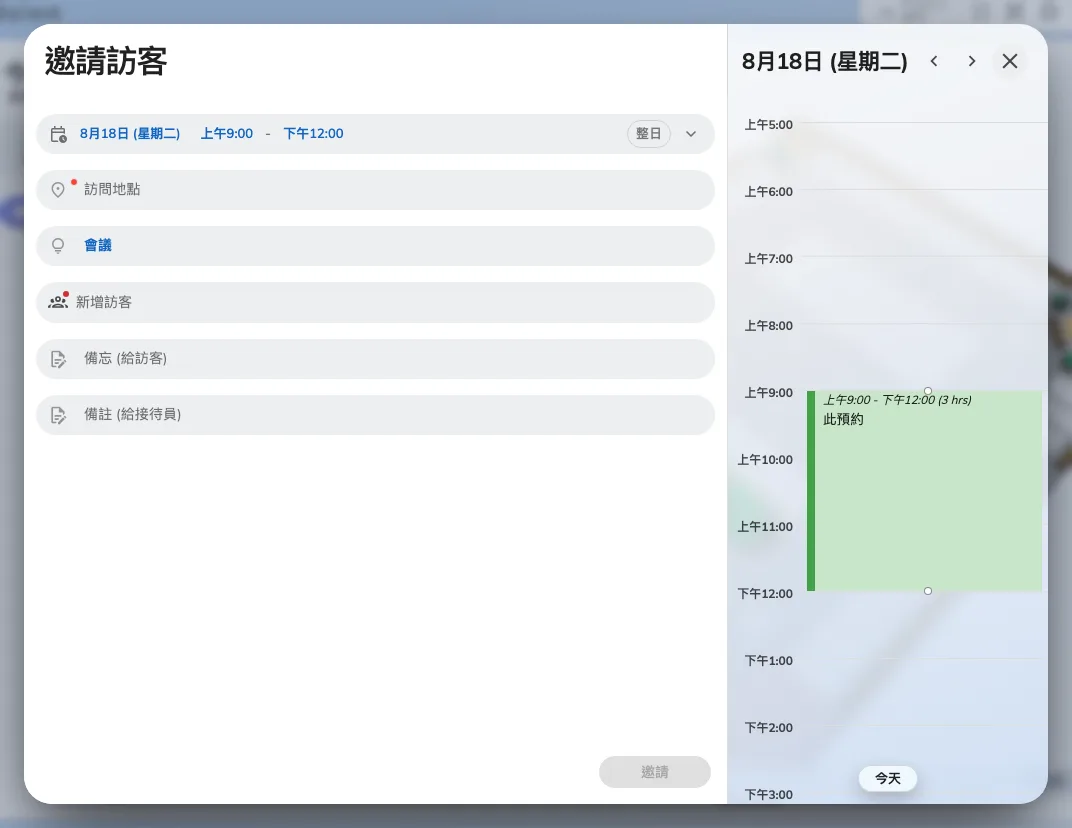Image resolution: width=1072 pixels, height=828 pixels.
Task: Click the 下午1:00 time label
Action: point(768,660)
